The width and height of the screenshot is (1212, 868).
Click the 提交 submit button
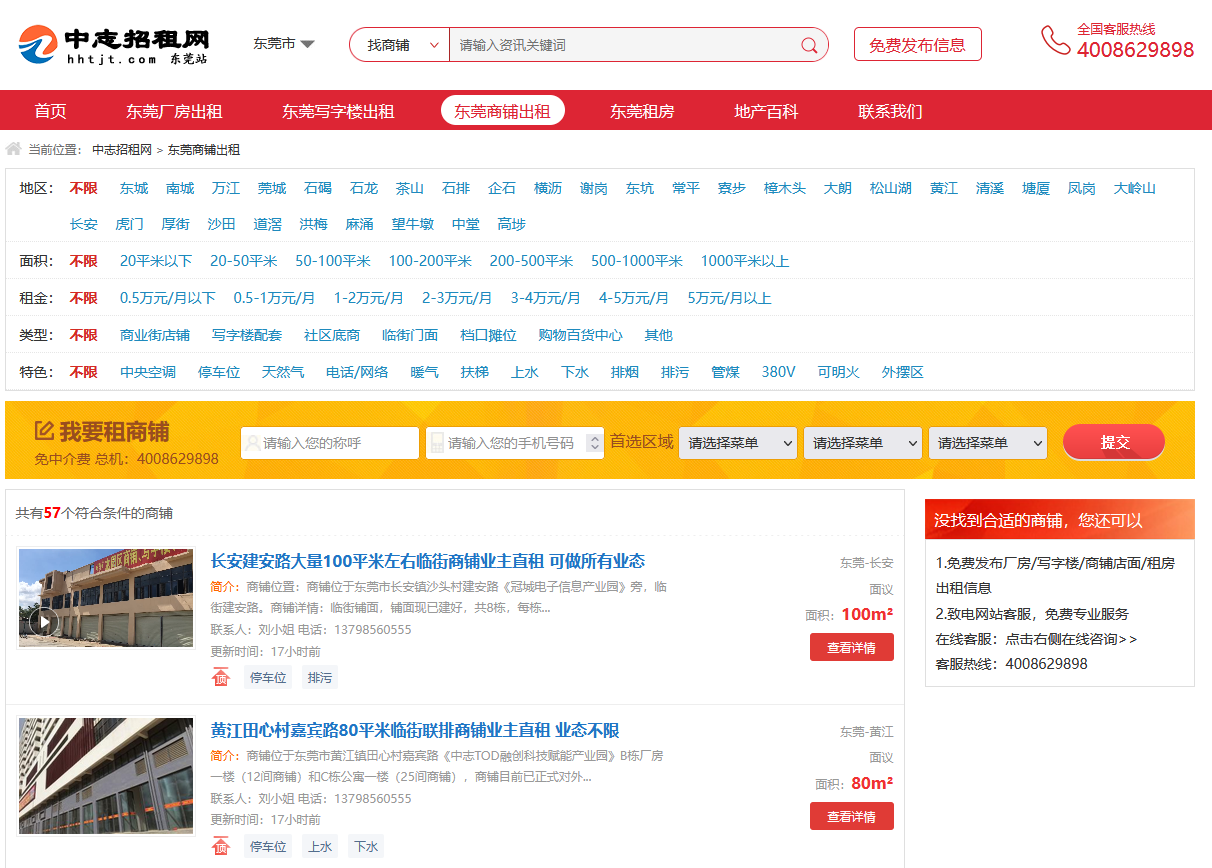(1113, 442)
